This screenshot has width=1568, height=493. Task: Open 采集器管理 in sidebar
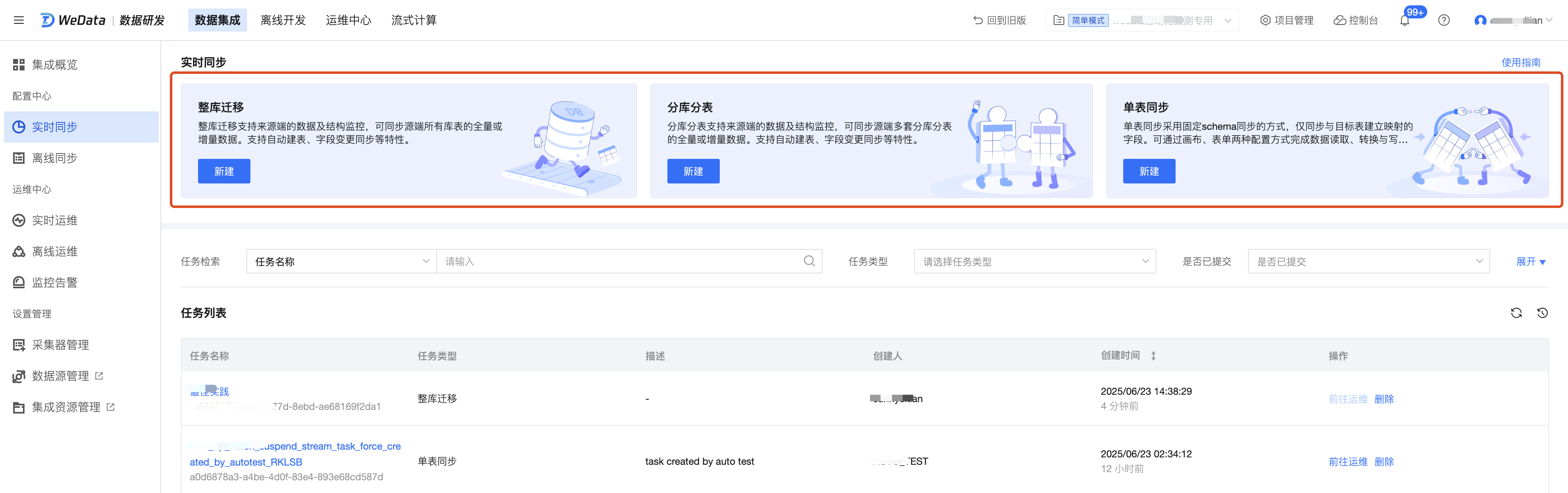click(60, 344)
